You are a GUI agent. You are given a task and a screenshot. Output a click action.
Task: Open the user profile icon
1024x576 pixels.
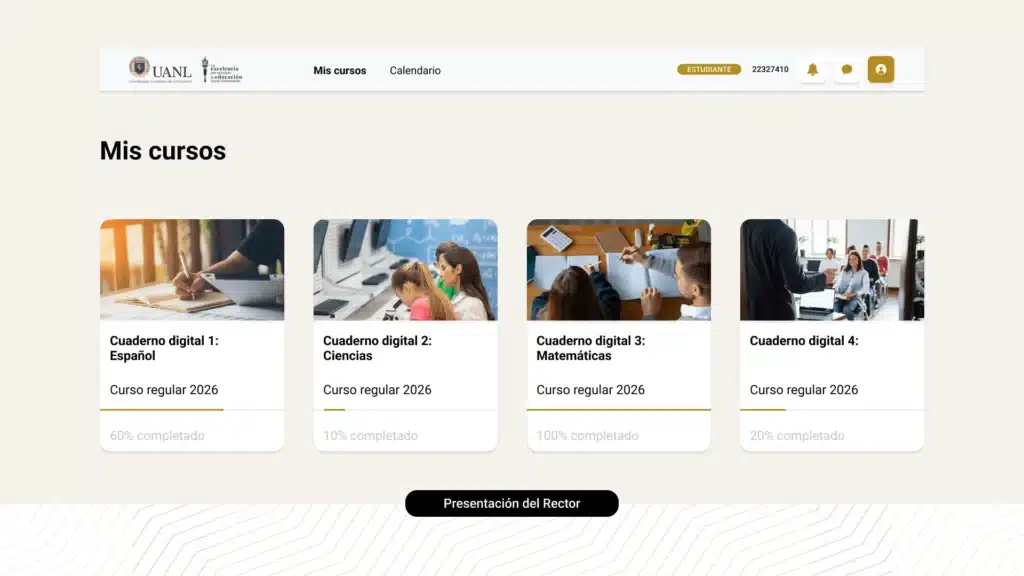881,70
